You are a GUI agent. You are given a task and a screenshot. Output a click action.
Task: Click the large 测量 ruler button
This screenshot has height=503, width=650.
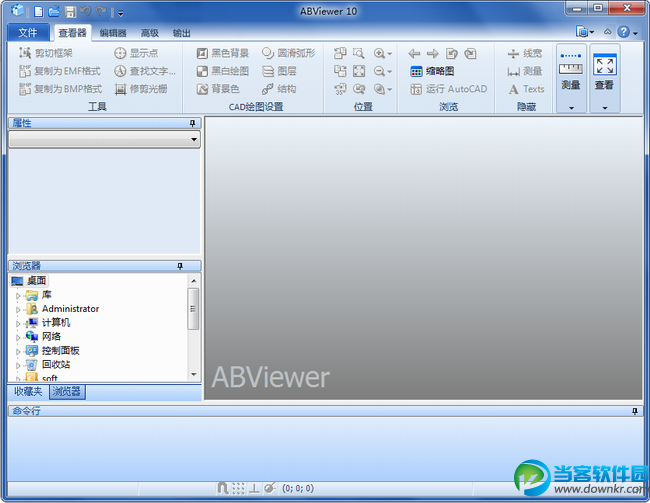[571, 72]
